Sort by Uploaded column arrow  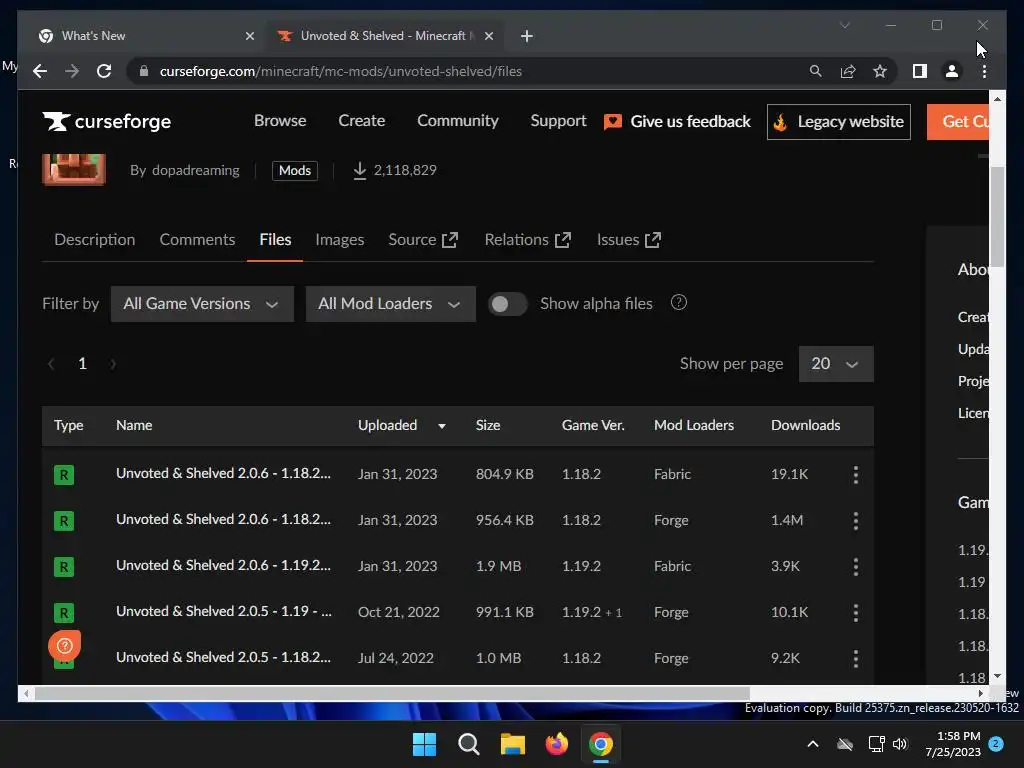(441, 426)
